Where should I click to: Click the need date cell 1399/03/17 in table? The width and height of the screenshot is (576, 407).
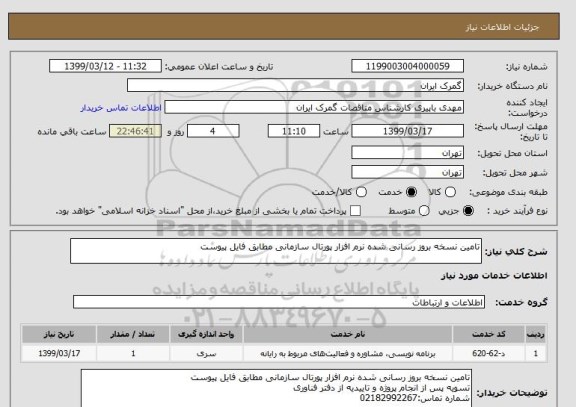(x=59, y=354)
